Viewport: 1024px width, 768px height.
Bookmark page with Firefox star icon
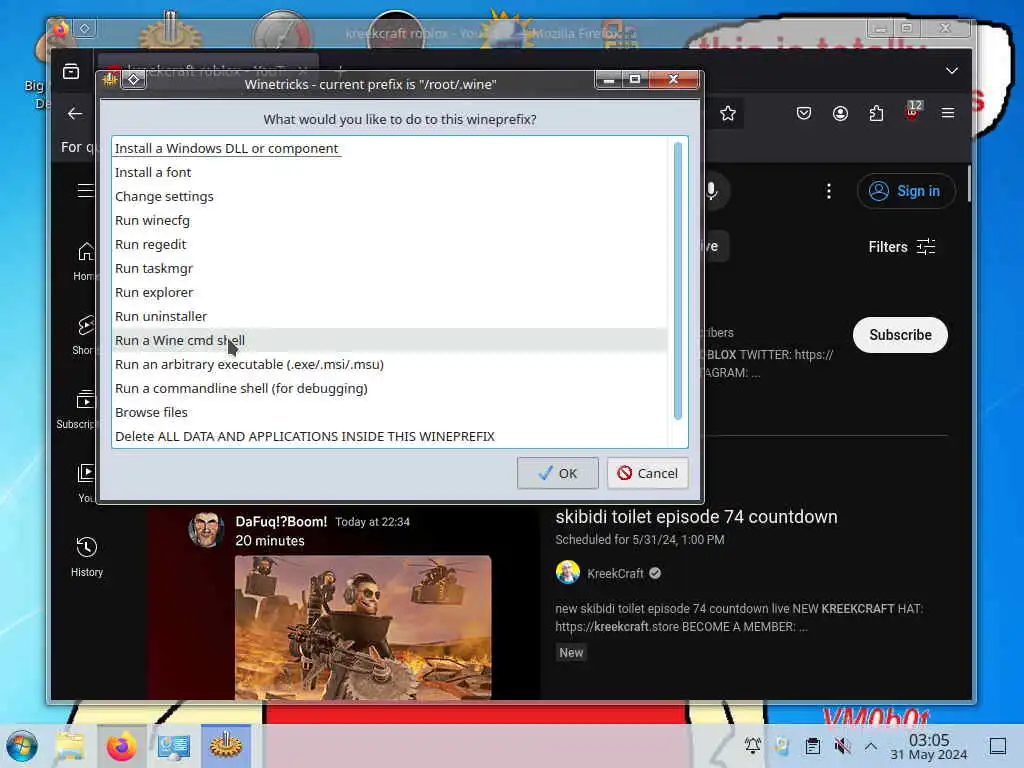click(728, 114)
